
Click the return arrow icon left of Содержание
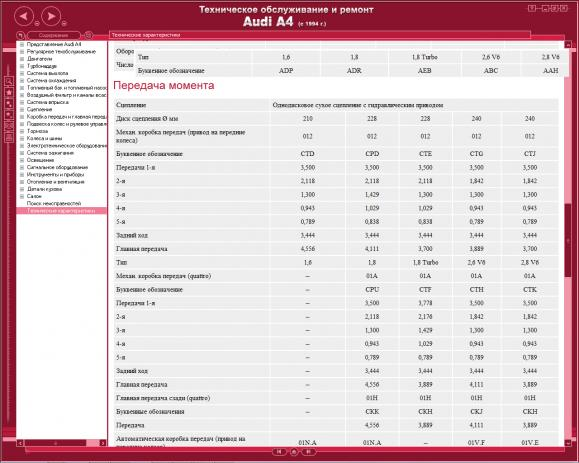[20, 35]
